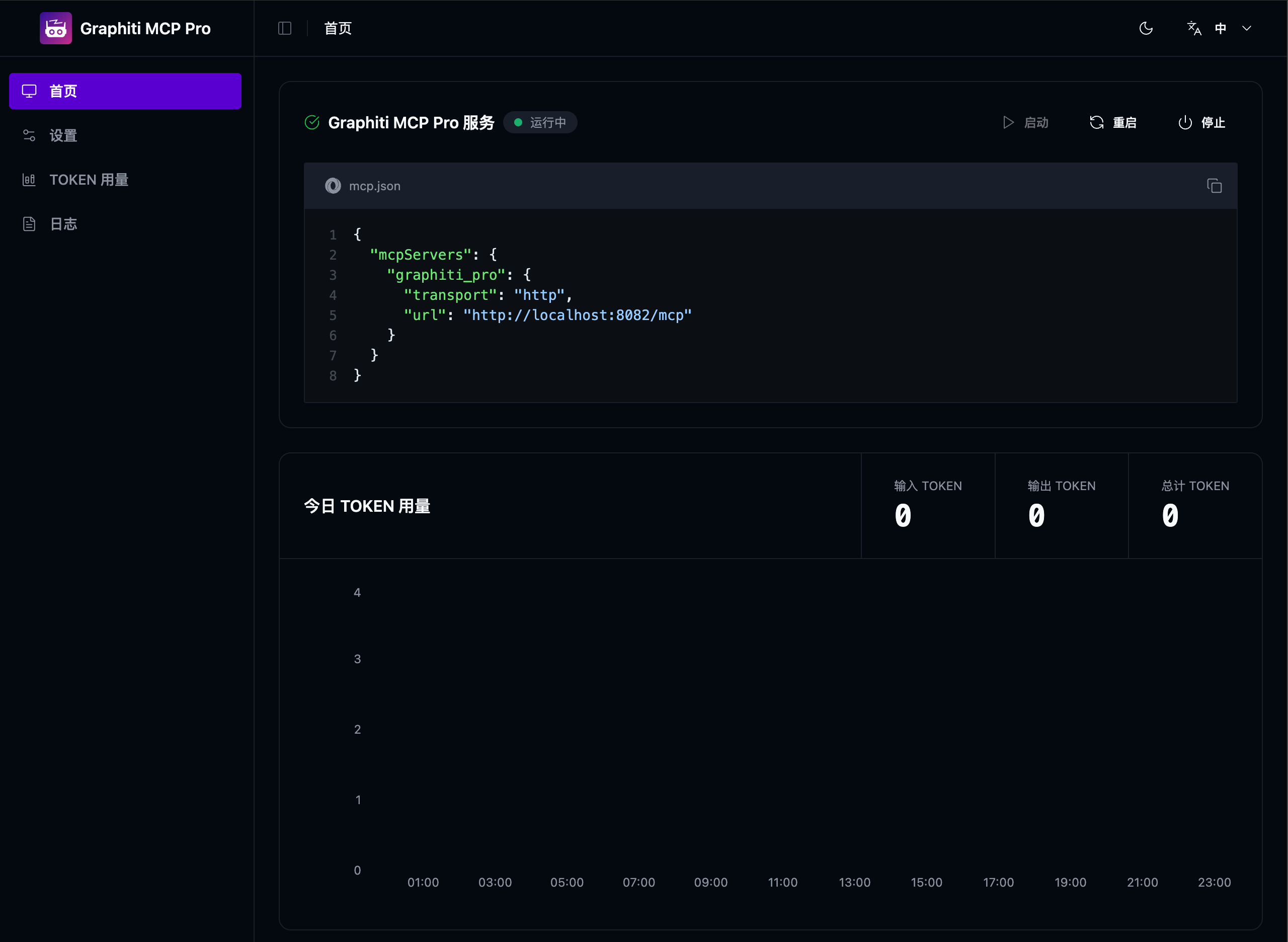This screenshot has height=942, width=1288.
Task: Toggle the sidebar panel collapse icon
Action: (284, 28)
